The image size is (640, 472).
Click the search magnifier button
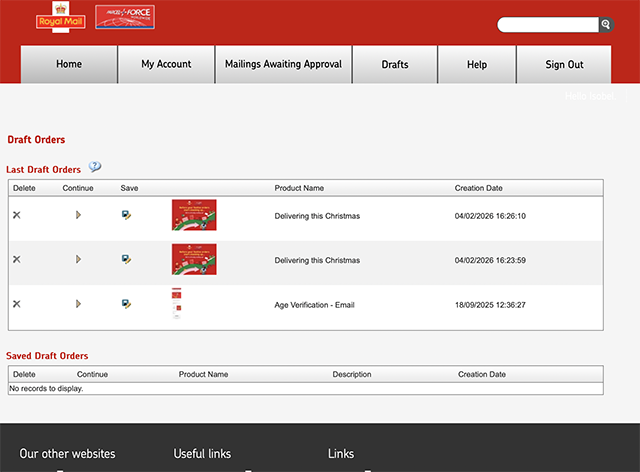coord(605,25)
